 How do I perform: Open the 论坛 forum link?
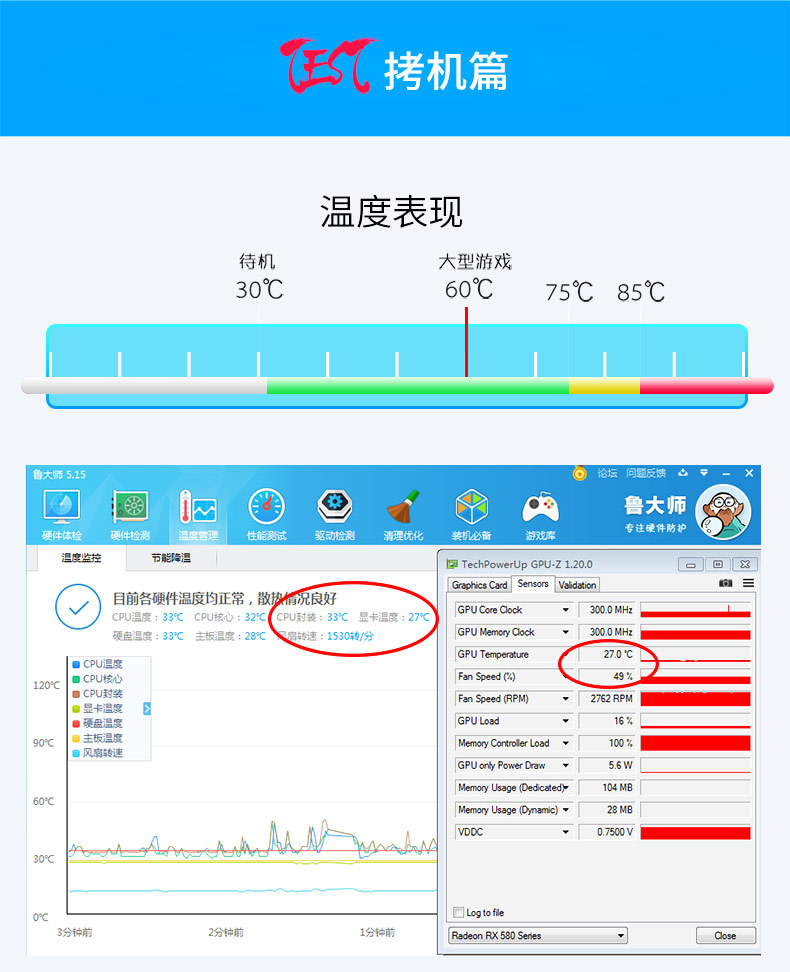(607, 473)
